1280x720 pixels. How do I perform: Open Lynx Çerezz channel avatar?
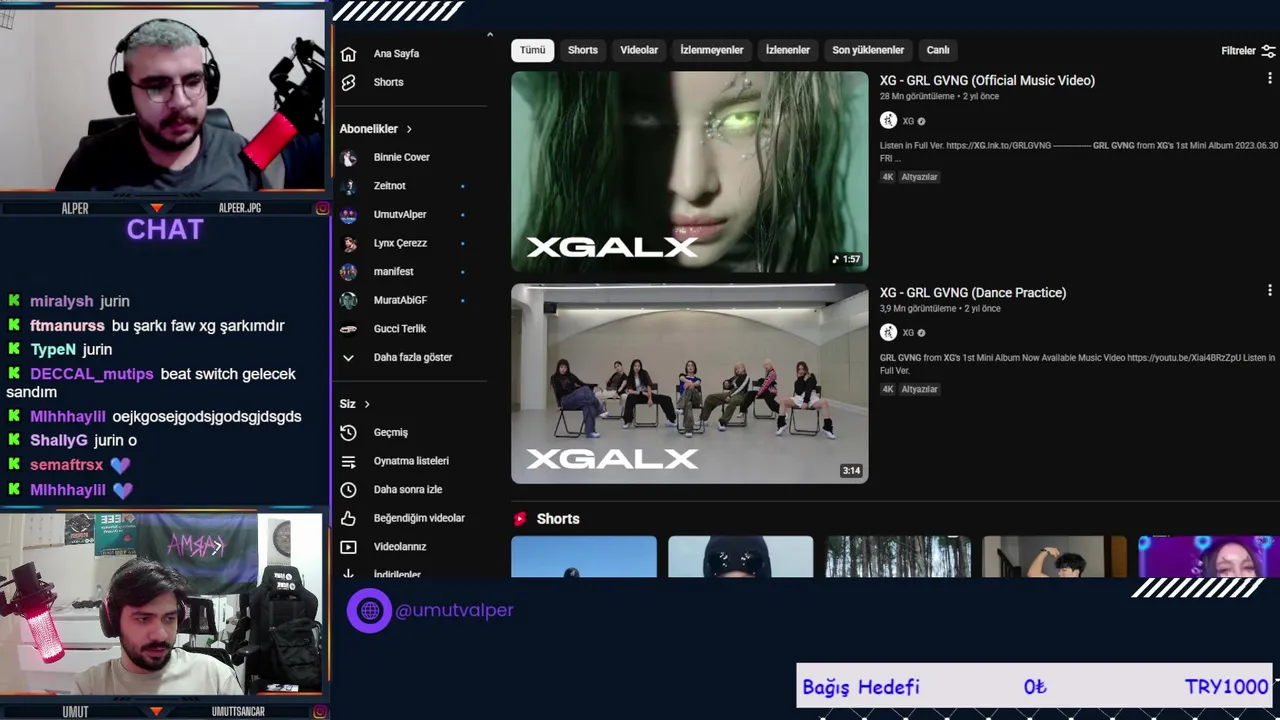pos(348,243)
